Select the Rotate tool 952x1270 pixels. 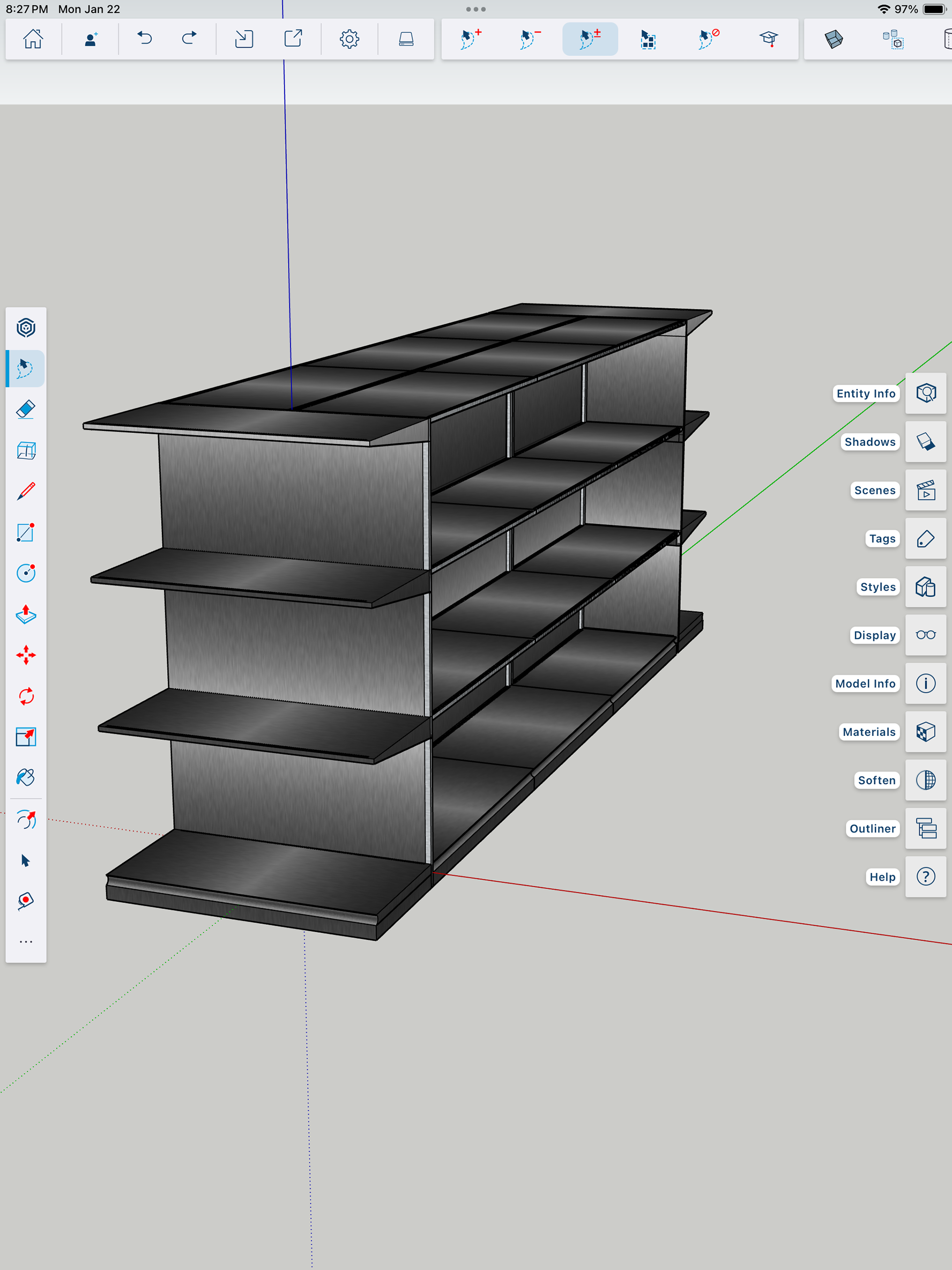coord(26,696)
